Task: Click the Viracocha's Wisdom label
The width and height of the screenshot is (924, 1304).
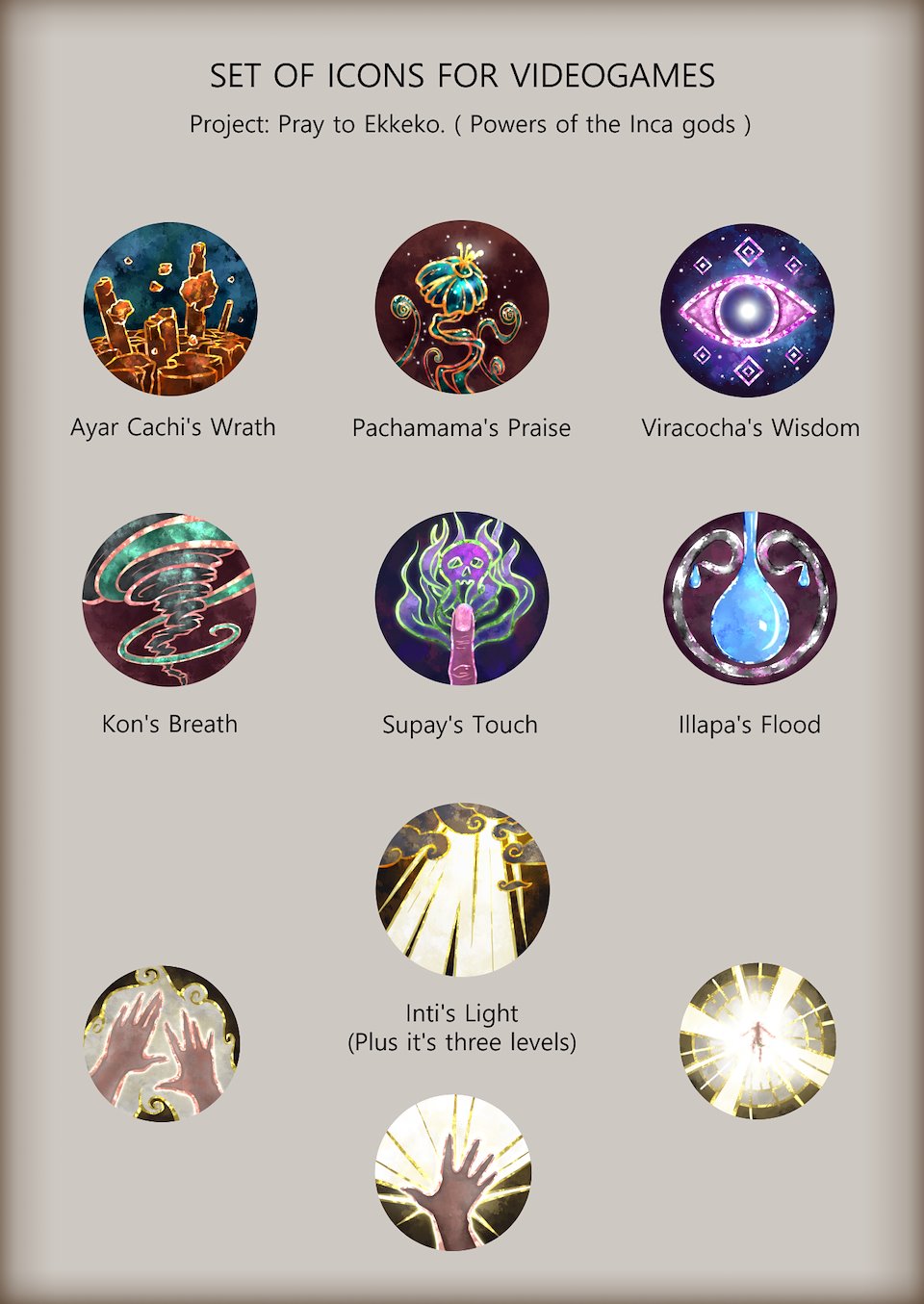Action: (x=751, y=428)
